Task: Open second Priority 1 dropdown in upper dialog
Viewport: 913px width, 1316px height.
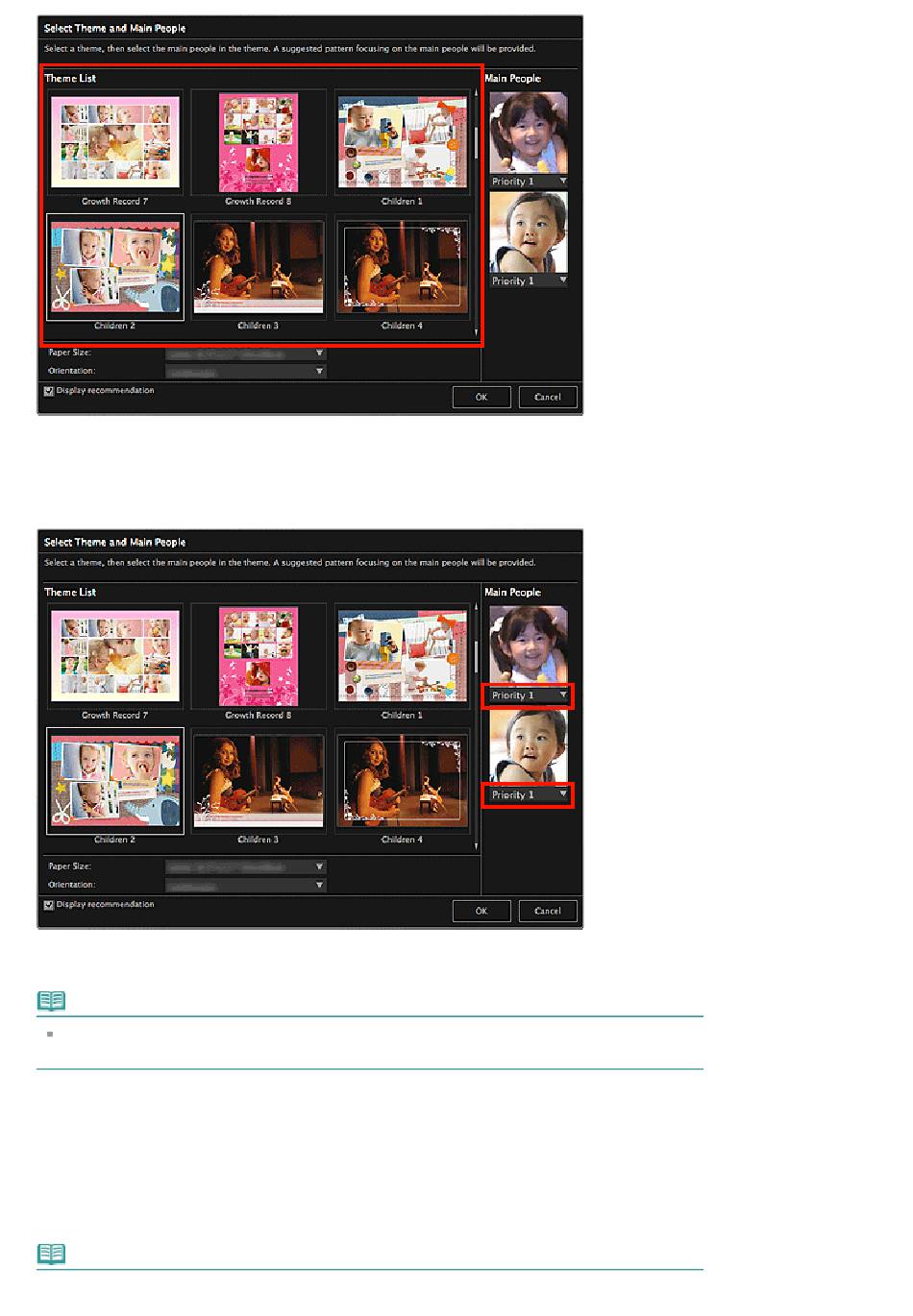Action: pos(529,281)
